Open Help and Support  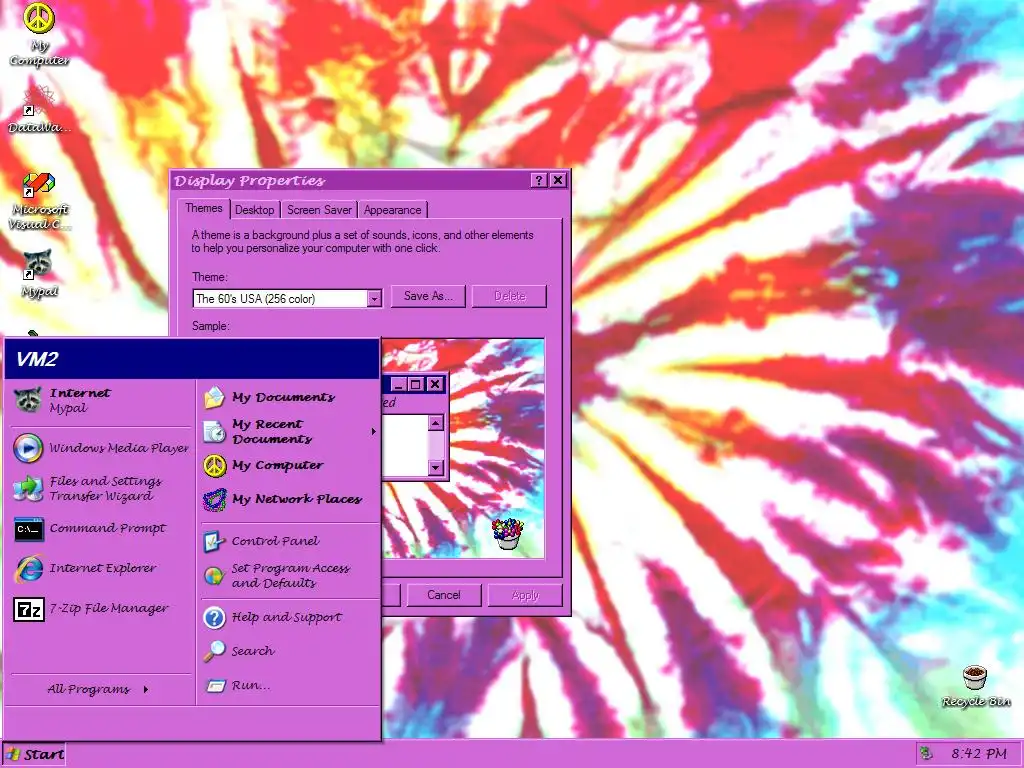pos(287,617)
